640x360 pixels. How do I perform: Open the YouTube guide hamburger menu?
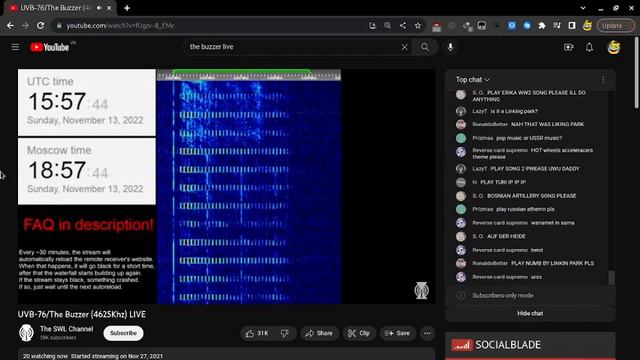pos(15,47)
